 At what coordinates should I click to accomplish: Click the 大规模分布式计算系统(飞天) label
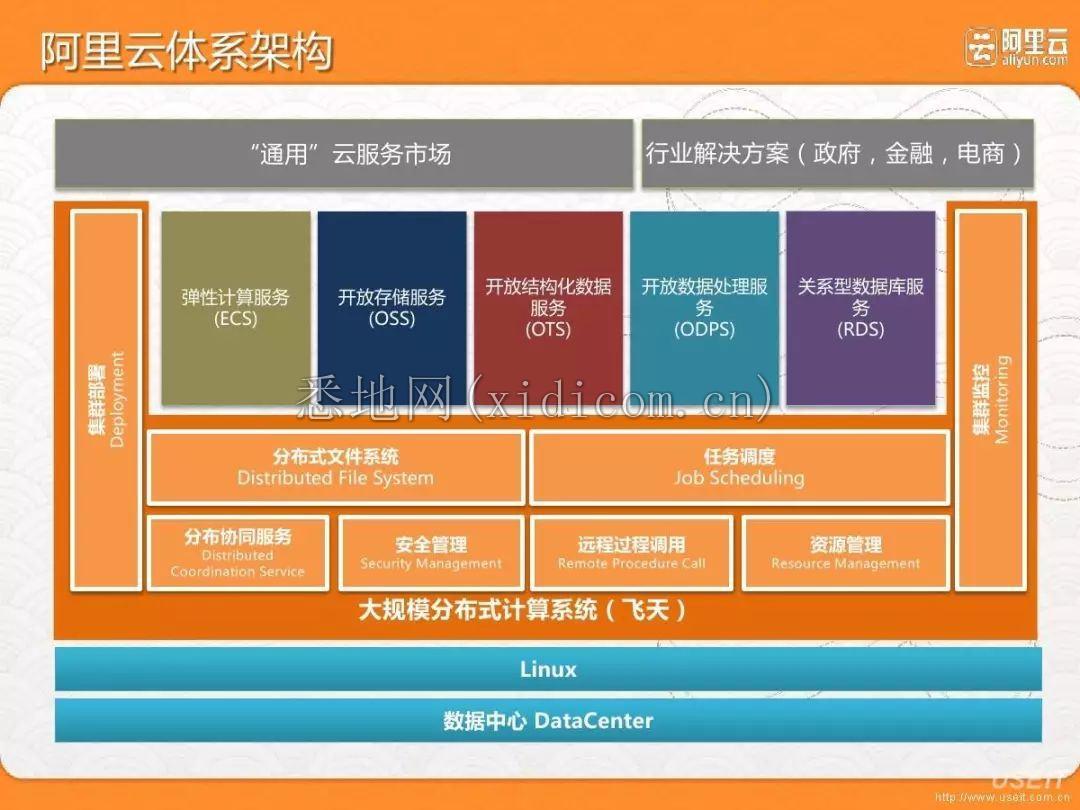point(523,610)
